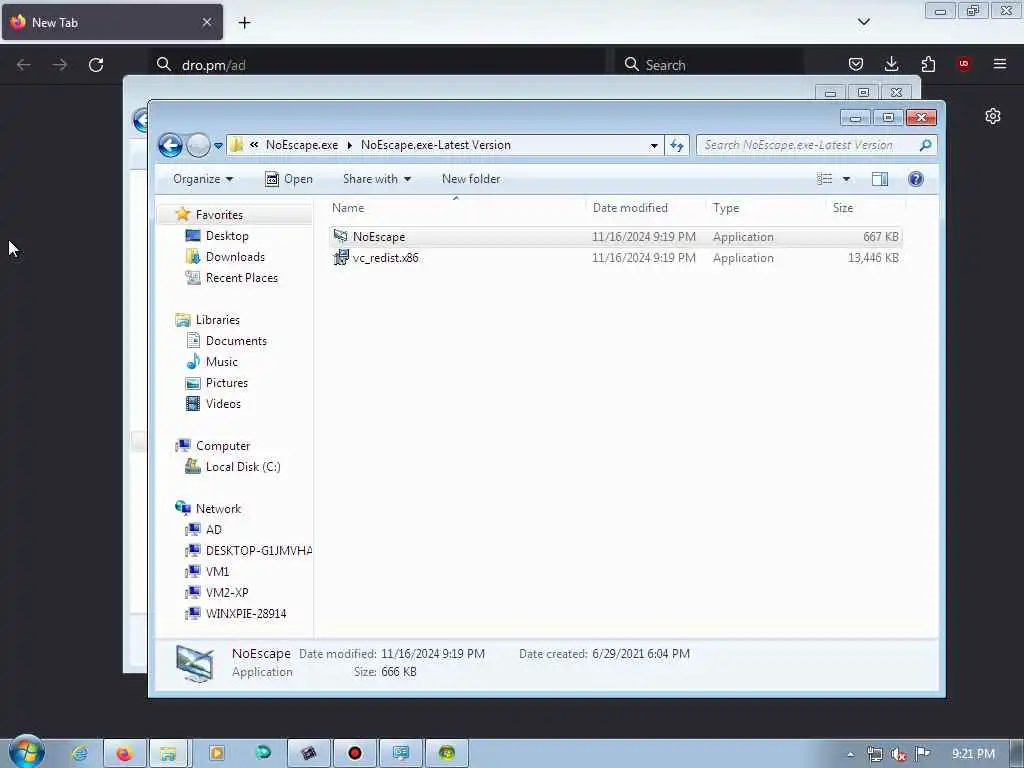The width and height of the screenshot is (1024, 768).
Task: Open Recent Places in Favorites
Action: 242,278
